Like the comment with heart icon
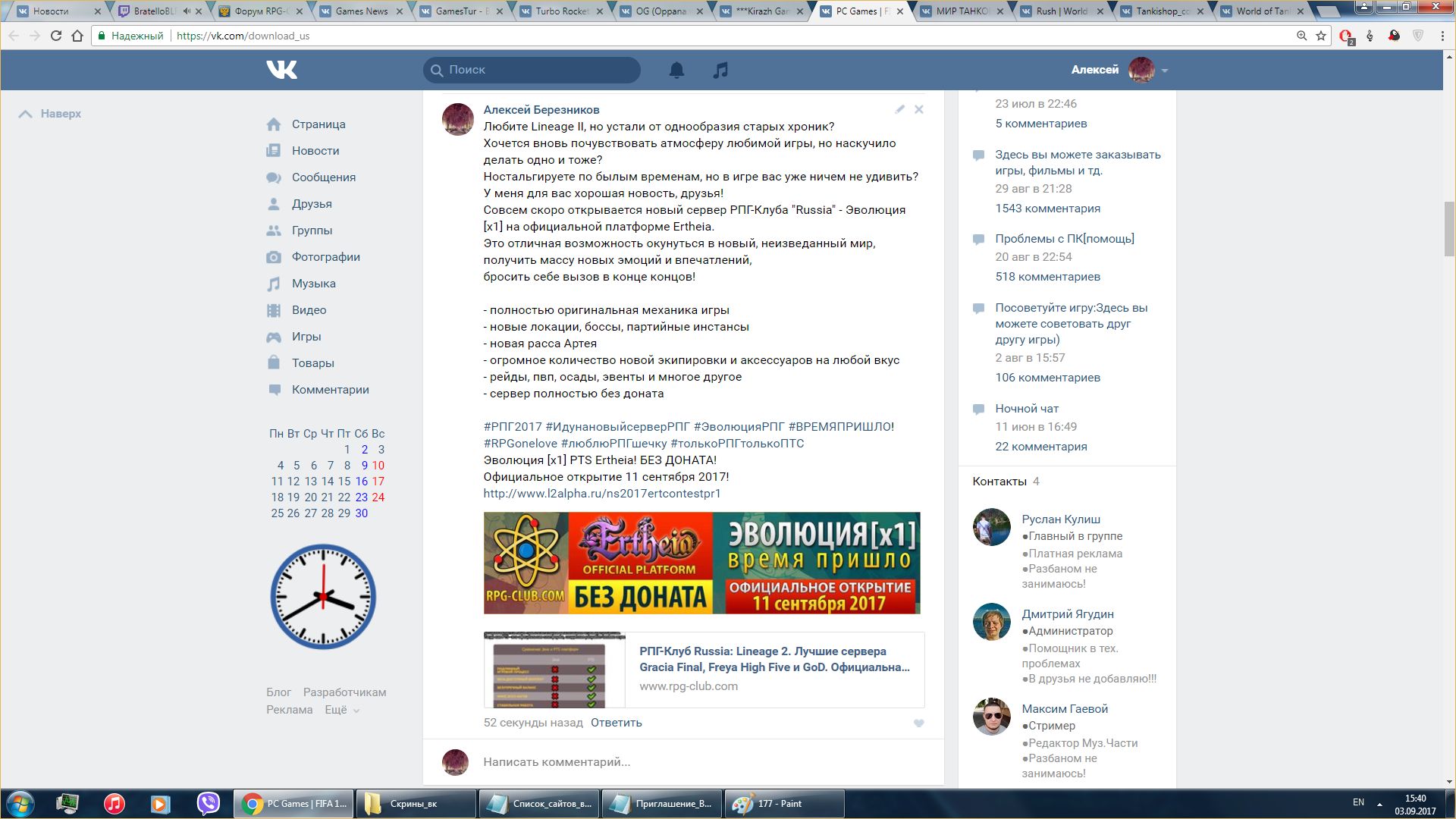The width and height of the screenshot is (1456, 819). pos(918,723)
